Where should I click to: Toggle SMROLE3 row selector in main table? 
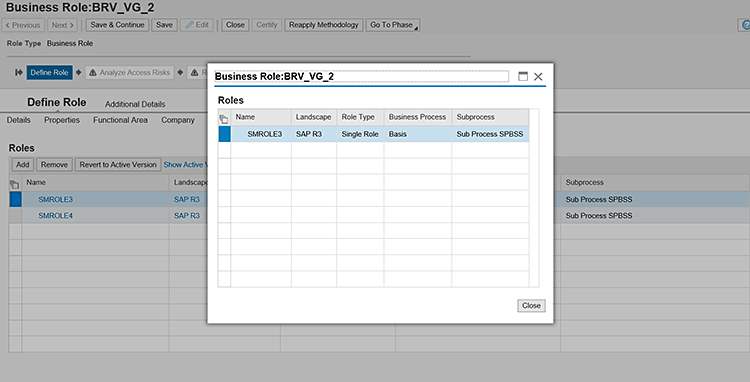tap(15, 199)
